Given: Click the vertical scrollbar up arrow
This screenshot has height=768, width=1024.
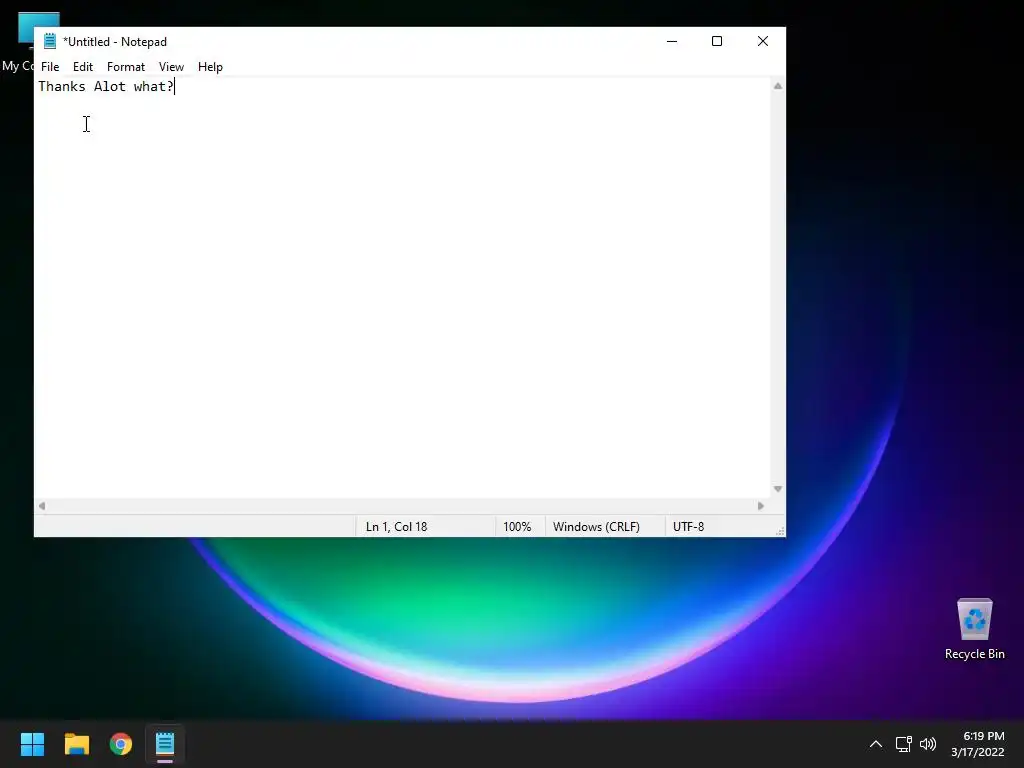Looking at the screenshot, I should click(x=778, y=86).
